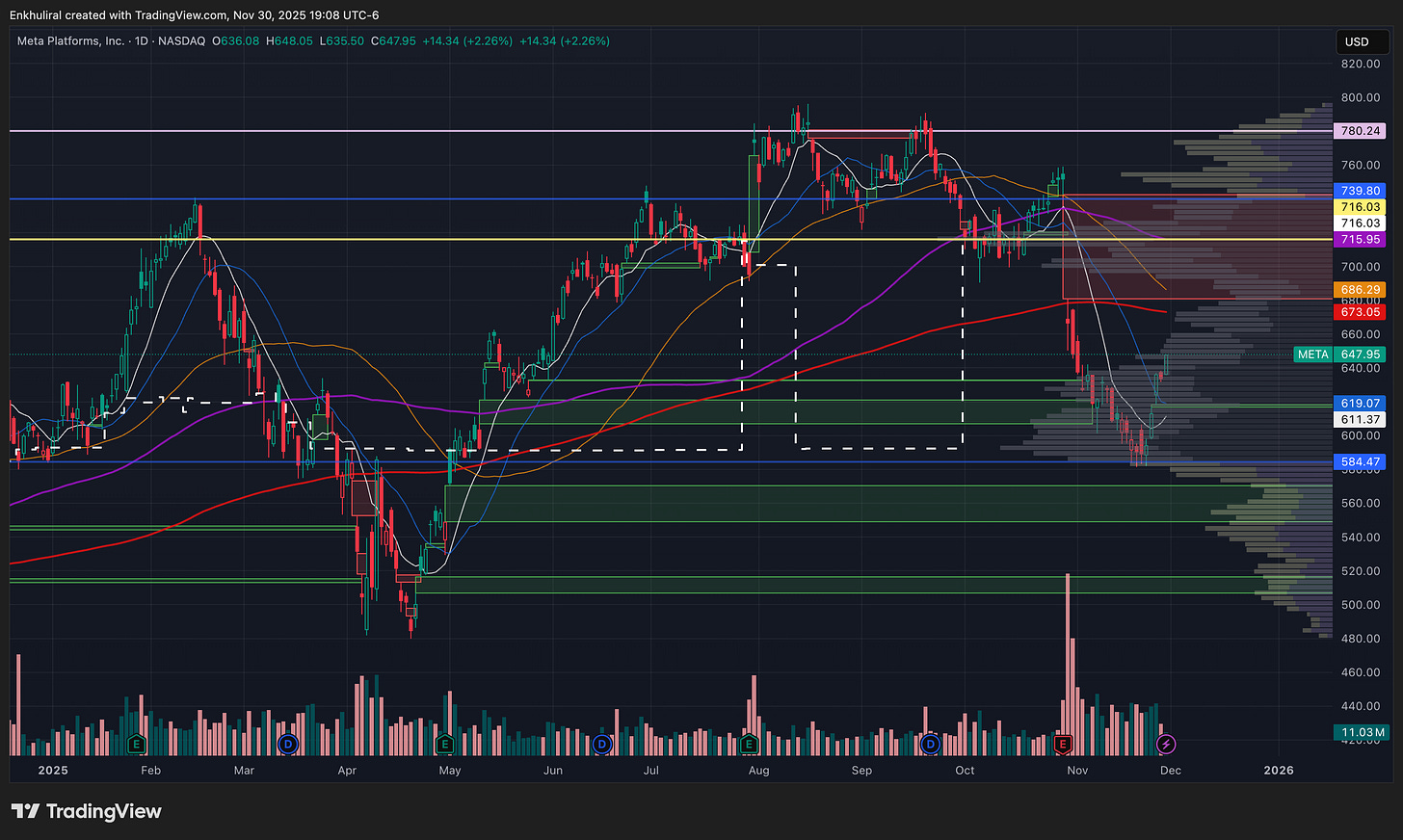Screen dimensions: 1403x840
Task: Click the Jun label on time axis
Action: click(x=552, y=771)
